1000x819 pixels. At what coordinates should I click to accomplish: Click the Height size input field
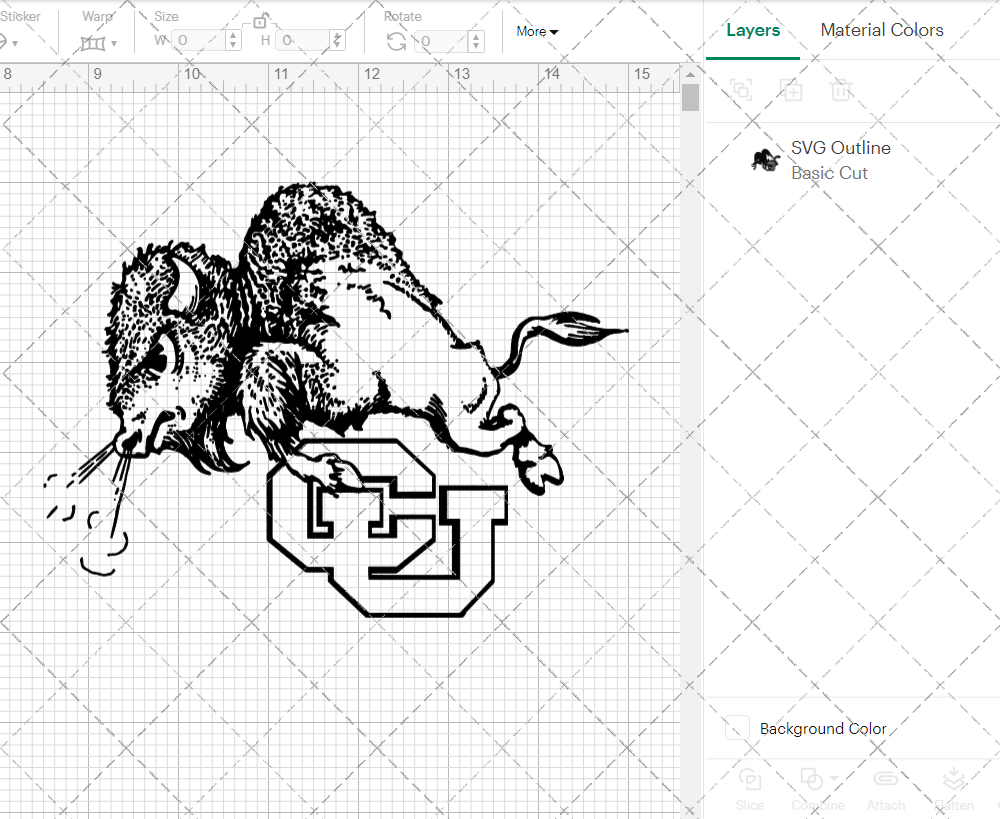coord(304,41)
